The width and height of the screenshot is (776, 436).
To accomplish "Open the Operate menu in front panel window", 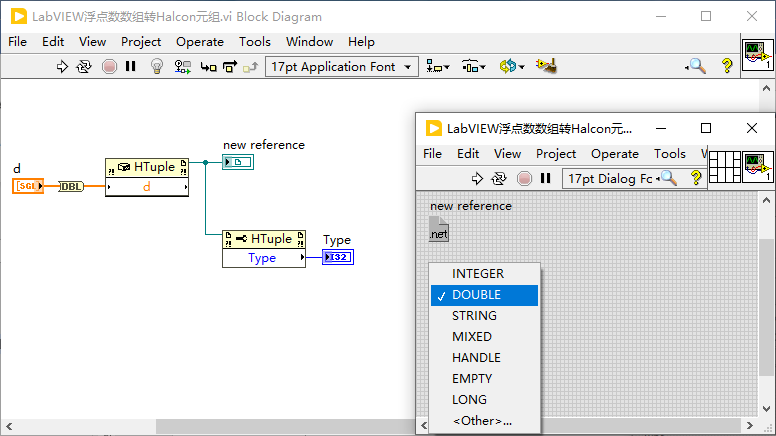I will click(x=615, y=154).
